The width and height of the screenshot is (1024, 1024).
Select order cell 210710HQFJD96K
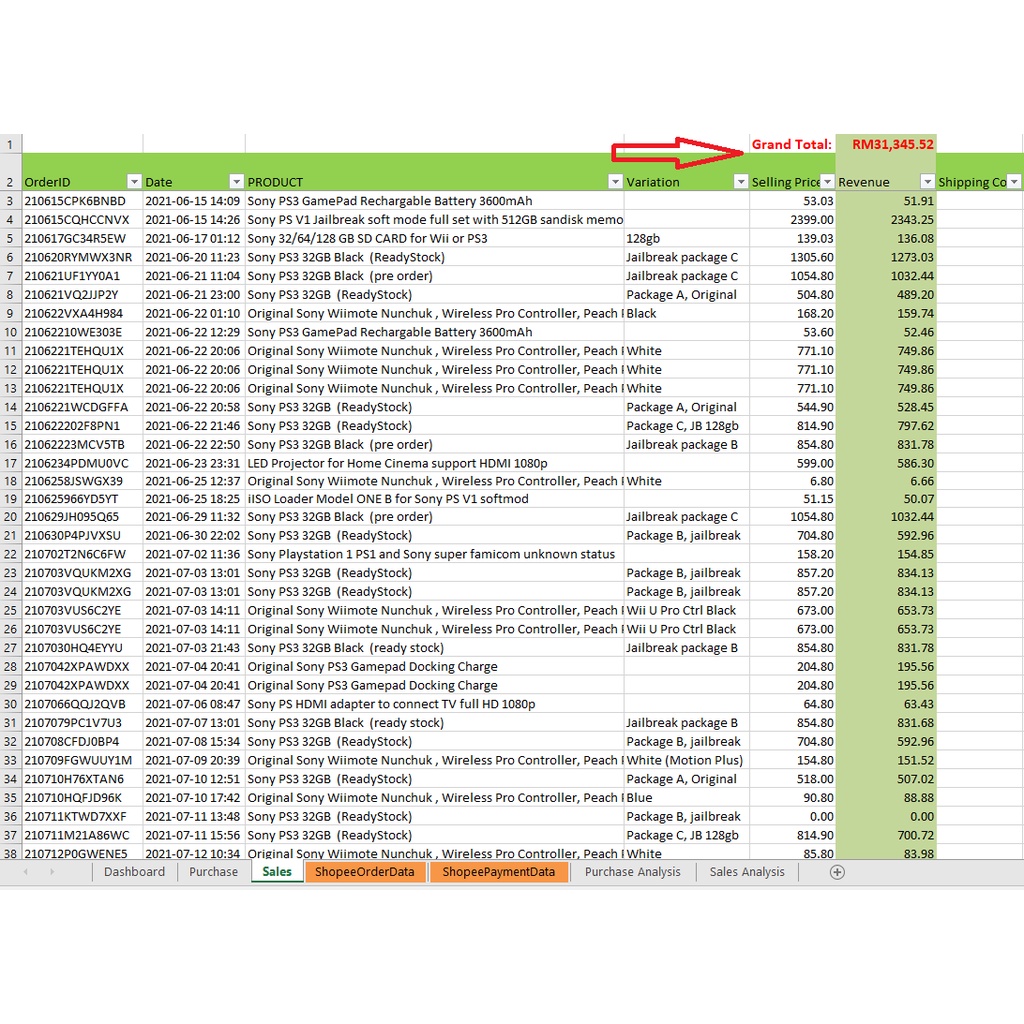point(82,798)
